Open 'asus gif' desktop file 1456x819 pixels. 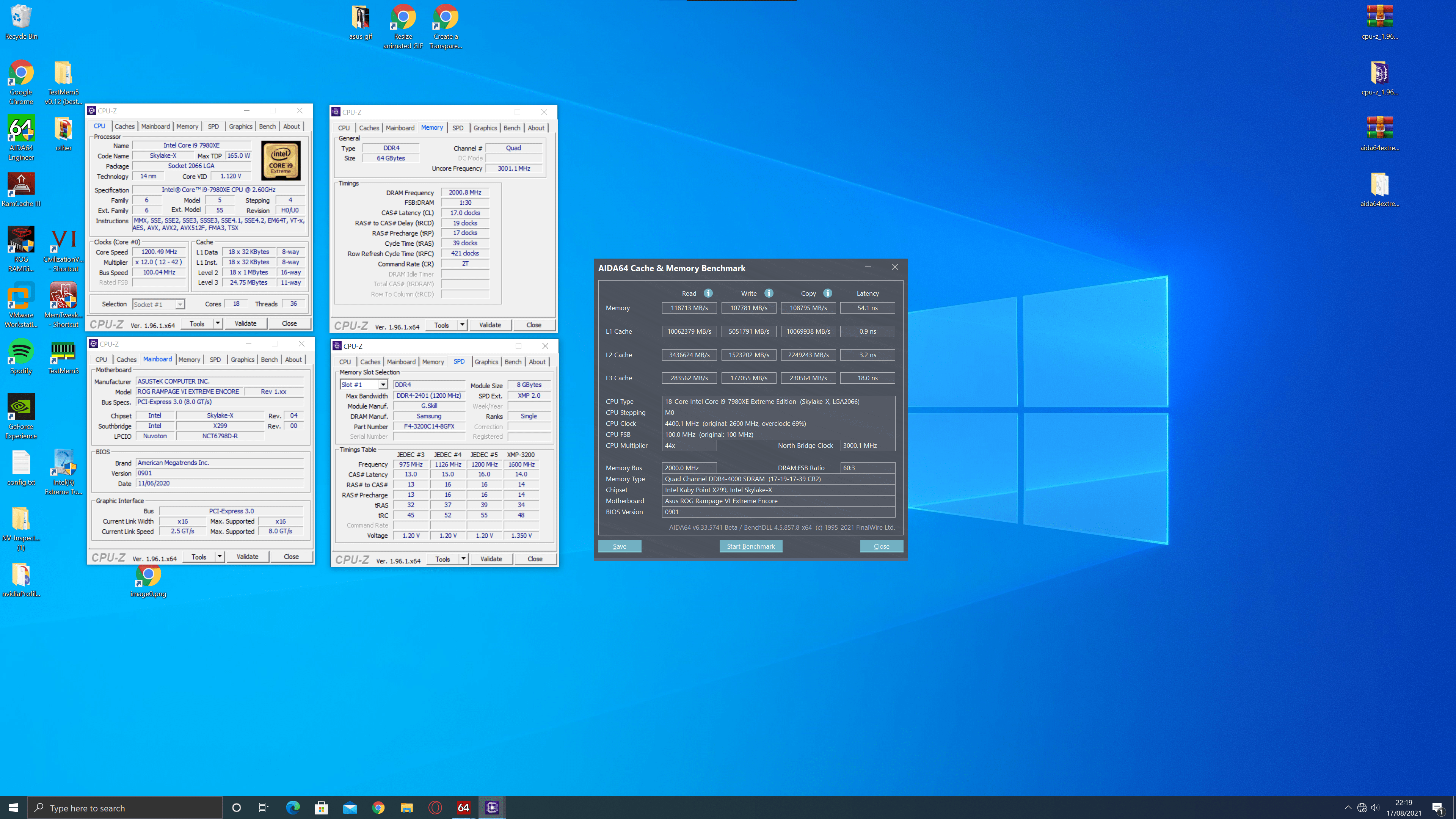pyautogui.click(x=361, y=23)
